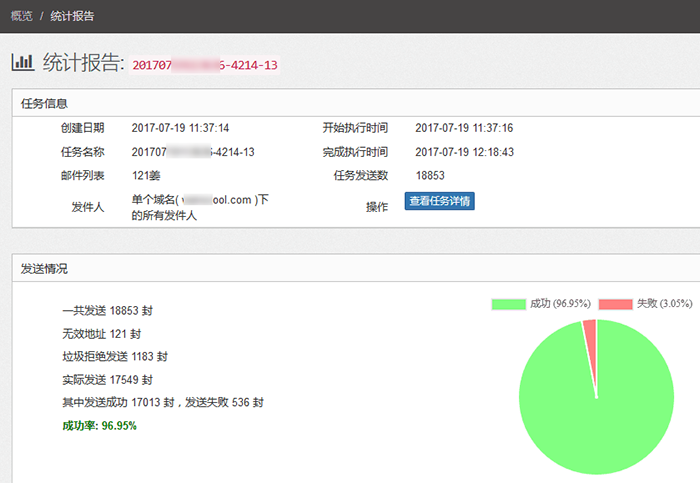This screenshot has width=700, height=483.
Task: Open the 概览 breadcrumb link
Action: click(20, 16)
